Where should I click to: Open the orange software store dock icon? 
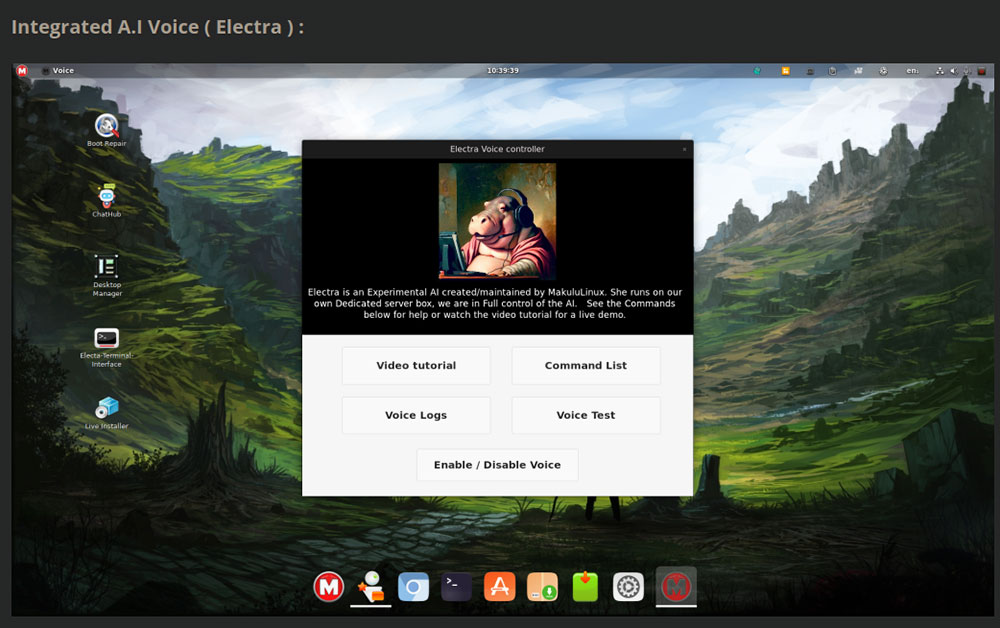499,587
